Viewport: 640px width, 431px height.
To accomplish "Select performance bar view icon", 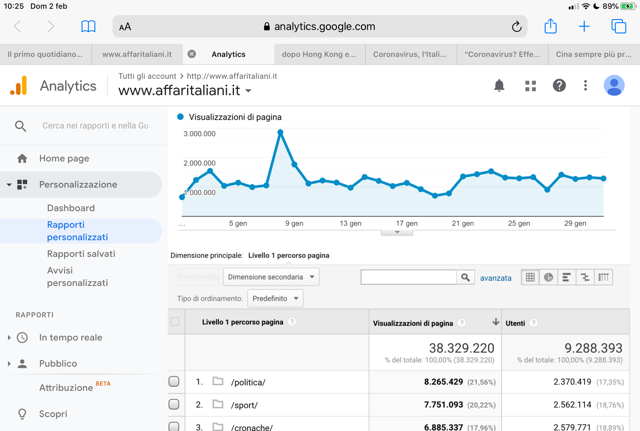I will pyautogui.click(x=567, y=277).
